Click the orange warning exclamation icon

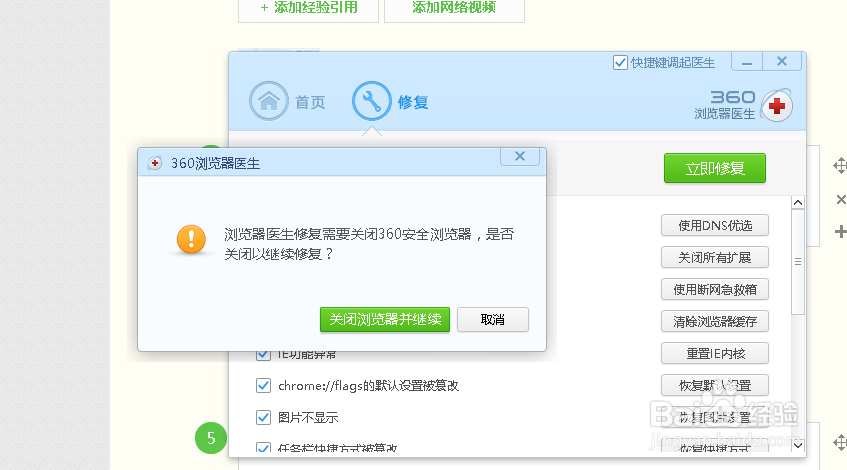click(191, 239)
